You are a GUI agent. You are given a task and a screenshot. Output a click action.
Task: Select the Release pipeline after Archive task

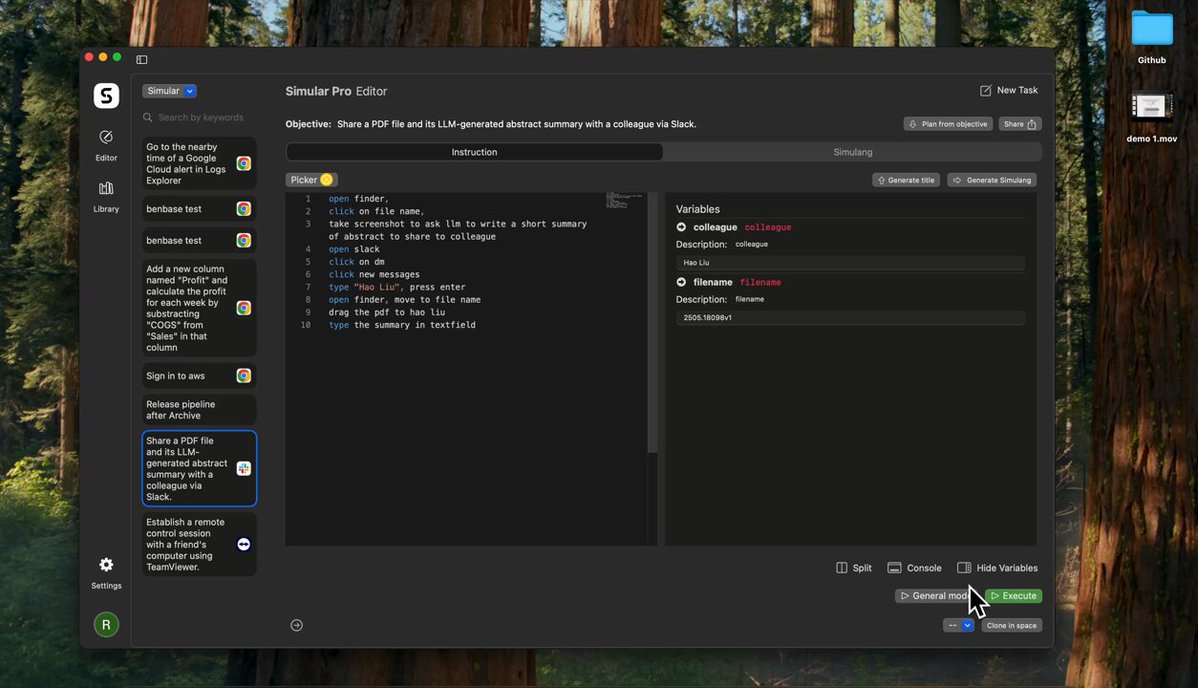pyautogui.click(x=199, y=410)
